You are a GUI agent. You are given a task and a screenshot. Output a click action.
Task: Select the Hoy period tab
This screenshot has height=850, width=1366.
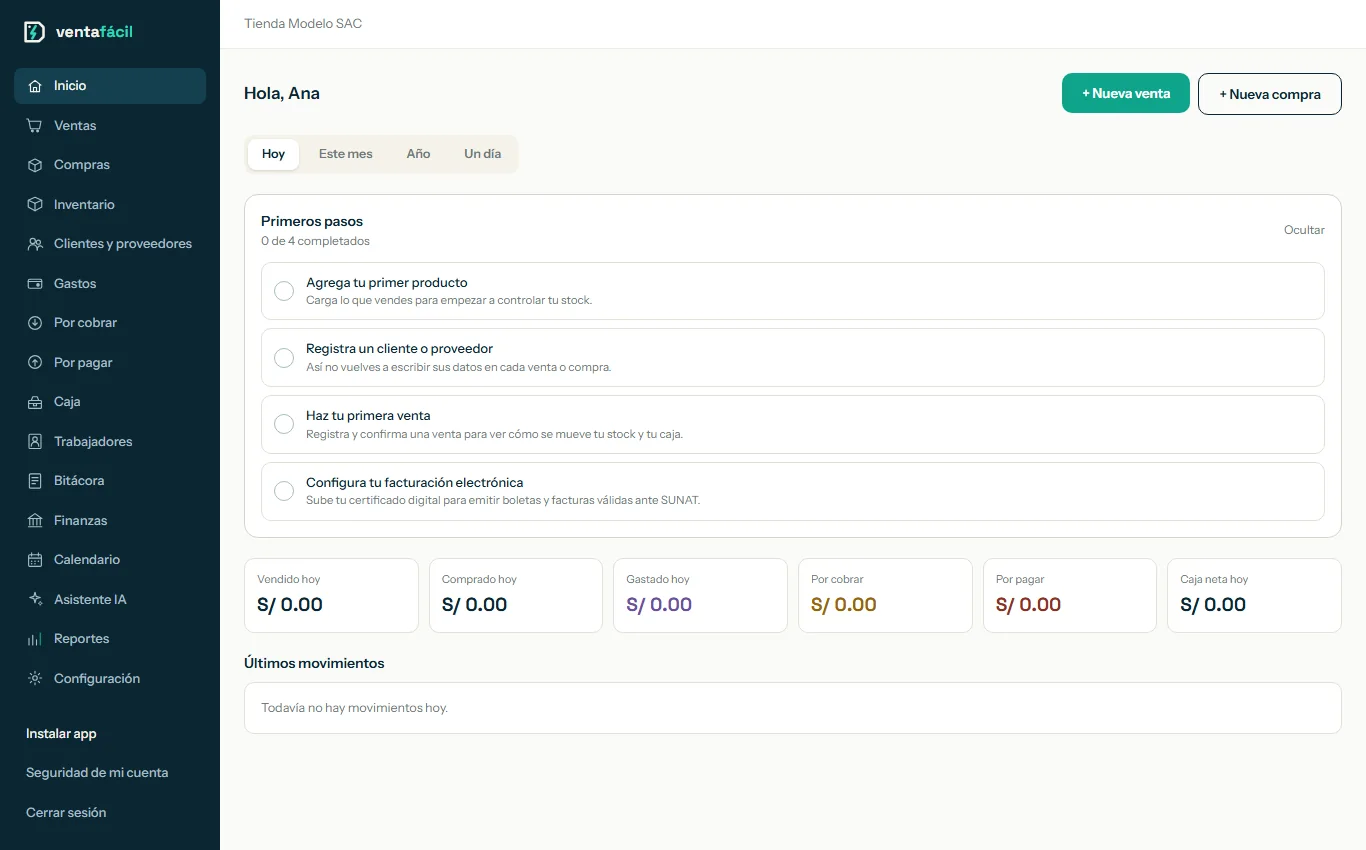pyautogui.click(x=273, y=154)
